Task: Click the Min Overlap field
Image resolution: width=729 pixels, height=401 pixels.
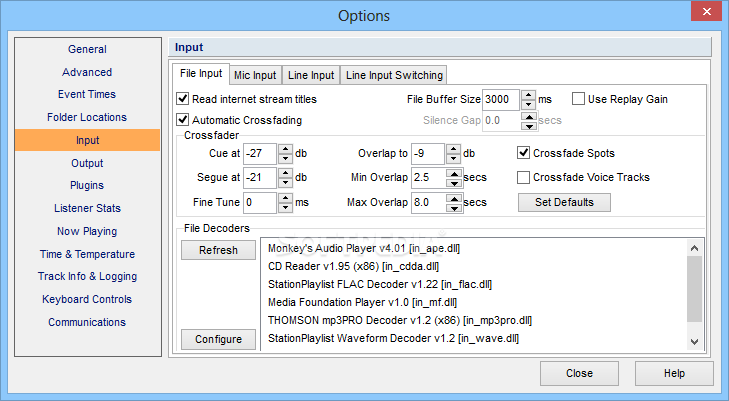Action: (428, 177)
